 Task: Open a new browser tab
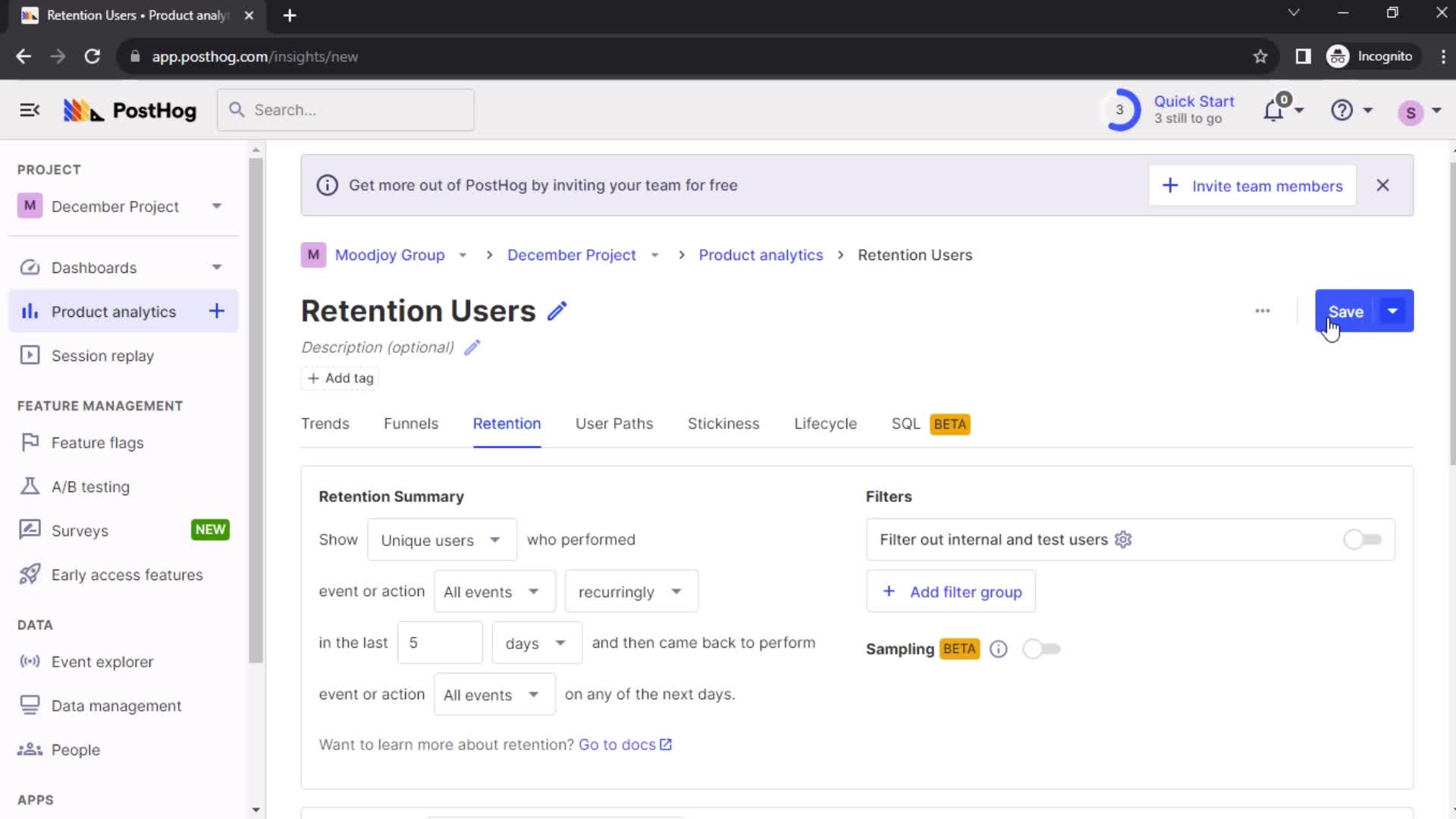(x=290, y=15)
